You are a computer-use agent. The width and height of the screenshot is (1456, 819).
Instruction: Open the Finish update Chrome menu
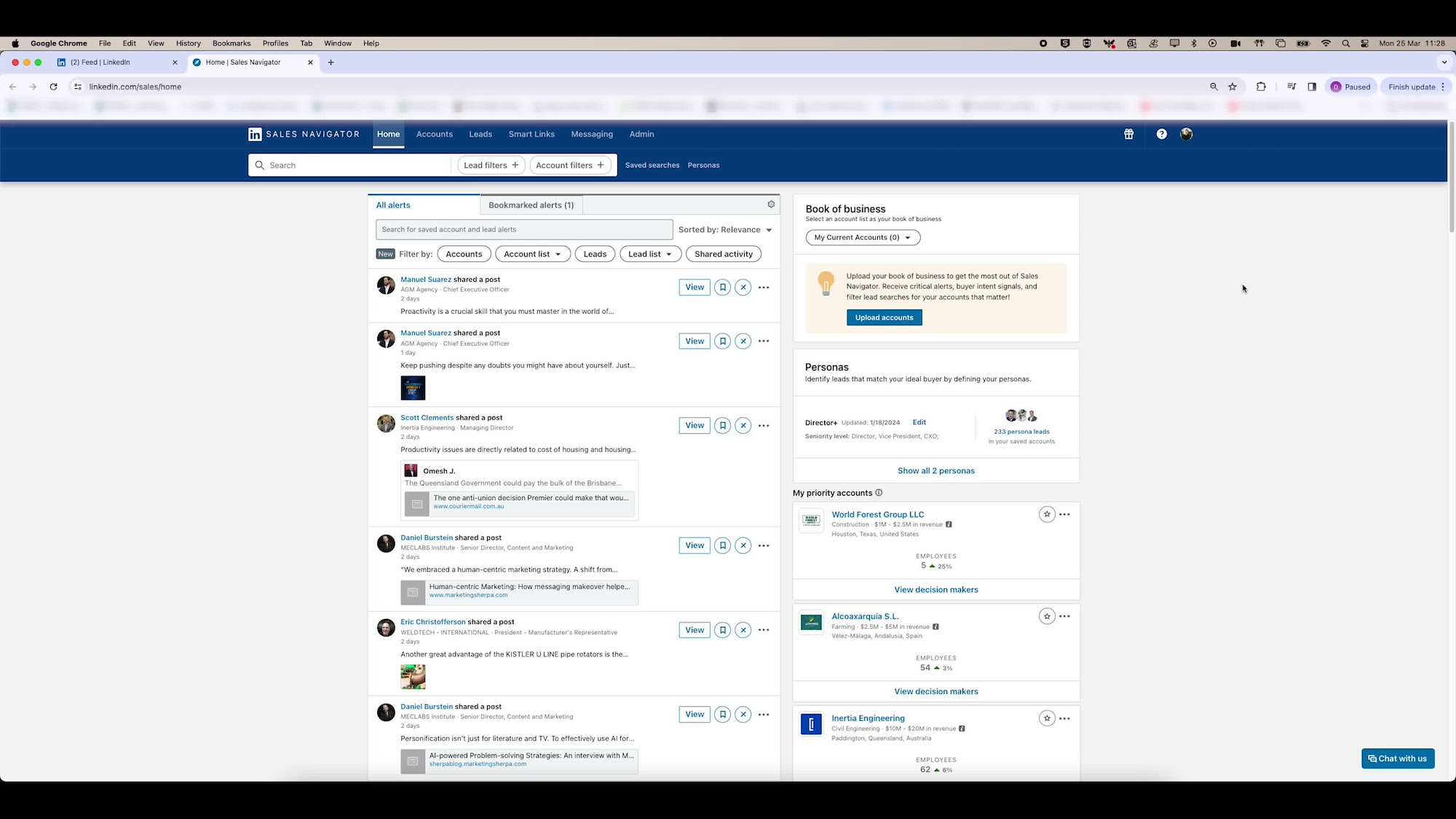tap(1417, 87)
